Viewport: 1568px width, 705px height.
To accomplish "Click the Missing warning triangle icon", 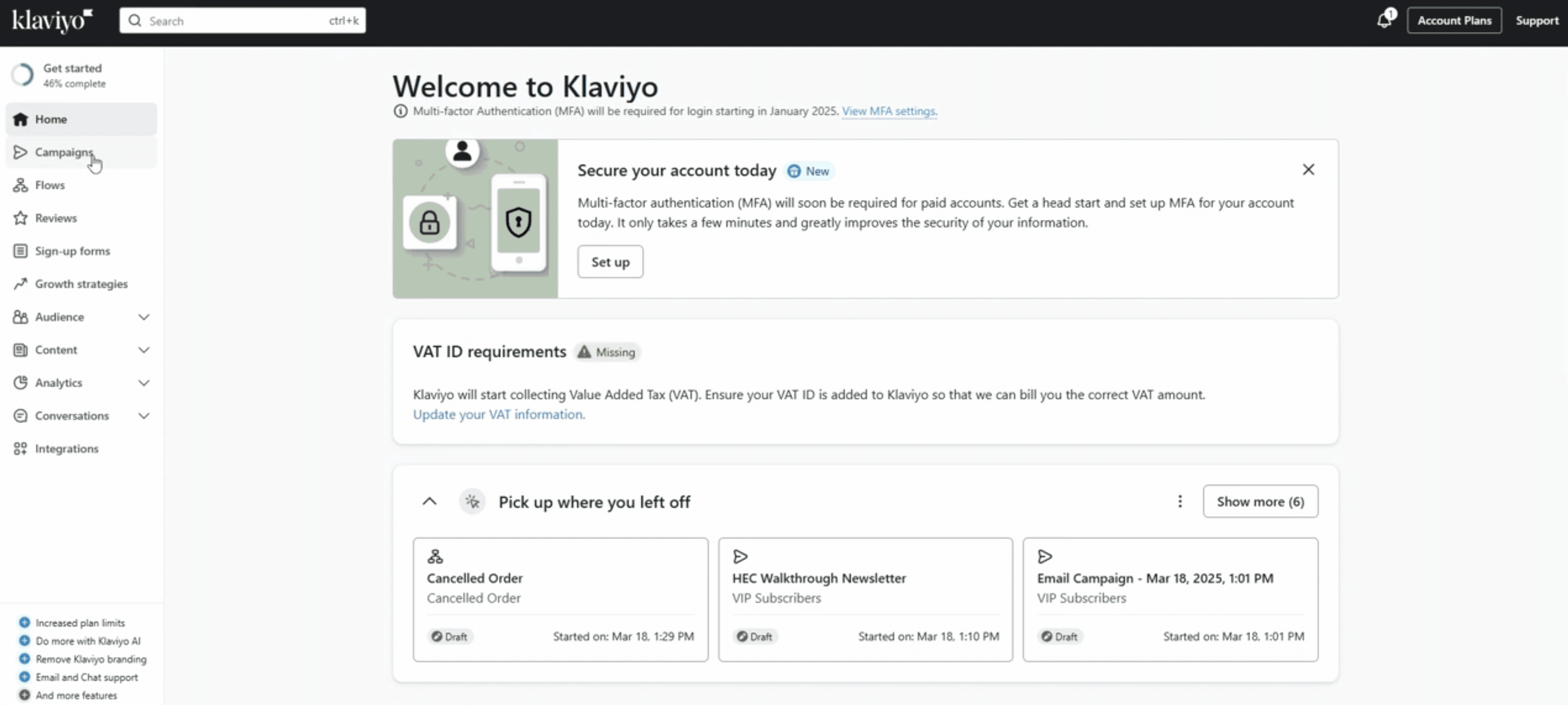I will click(x=584, y=352).
